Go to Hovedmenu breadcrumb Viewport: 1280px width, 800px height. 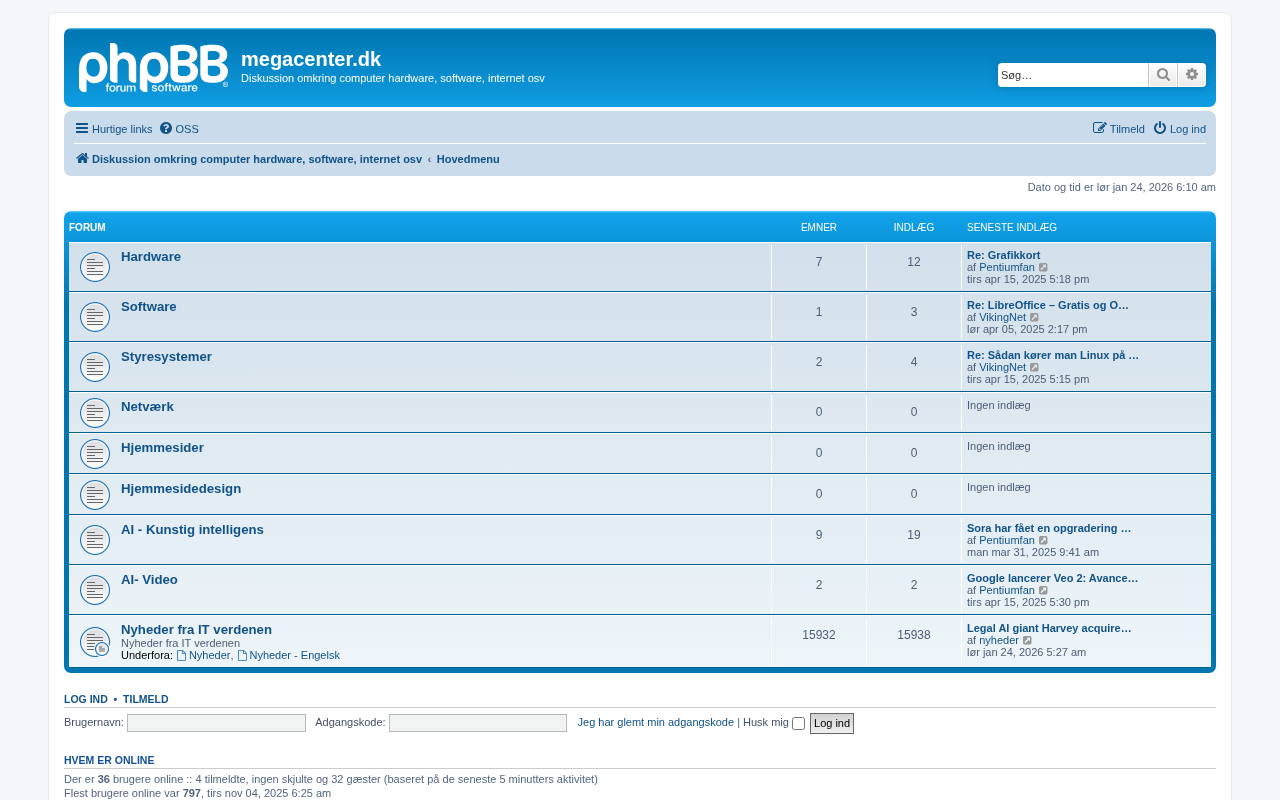468,159
